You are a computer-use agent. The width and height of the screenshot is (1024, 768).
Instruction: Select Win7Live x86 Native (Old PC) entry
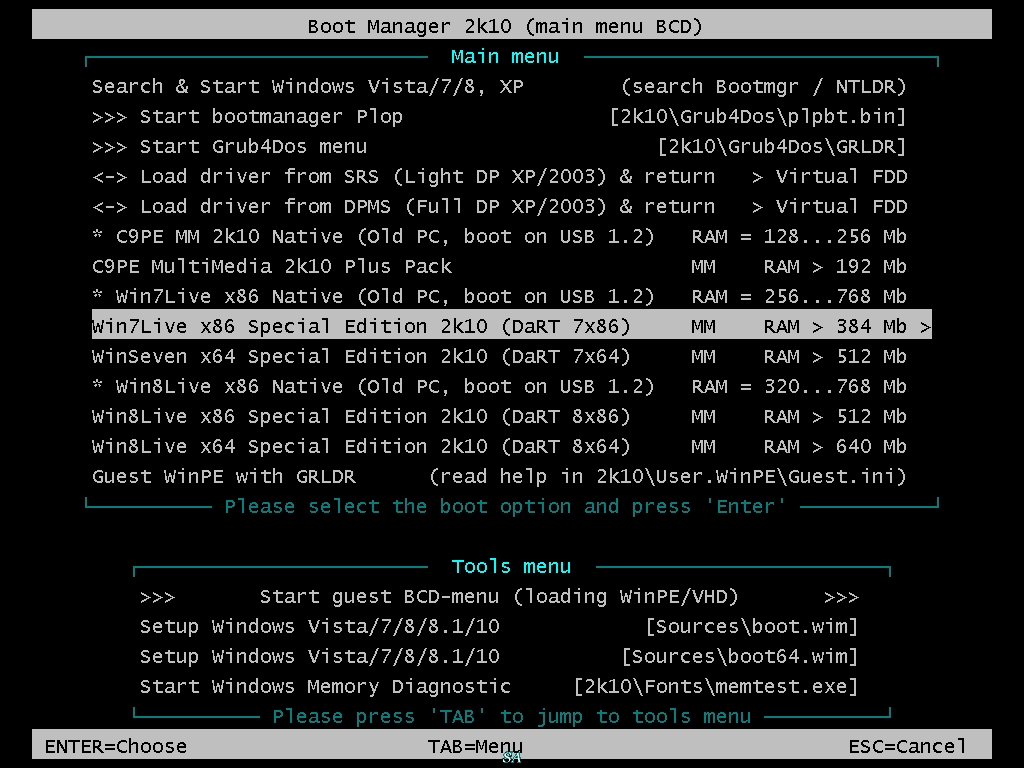(x=500, y=297)
